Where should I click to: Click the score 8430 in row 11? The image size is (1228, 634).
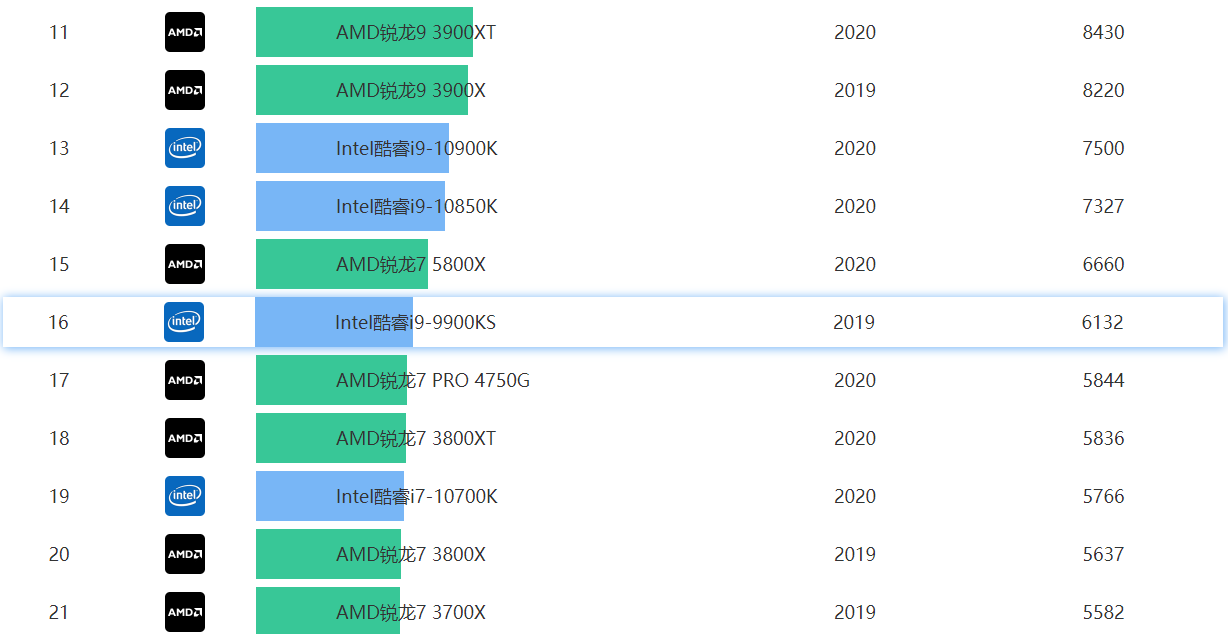click(x=1103, y=32)
